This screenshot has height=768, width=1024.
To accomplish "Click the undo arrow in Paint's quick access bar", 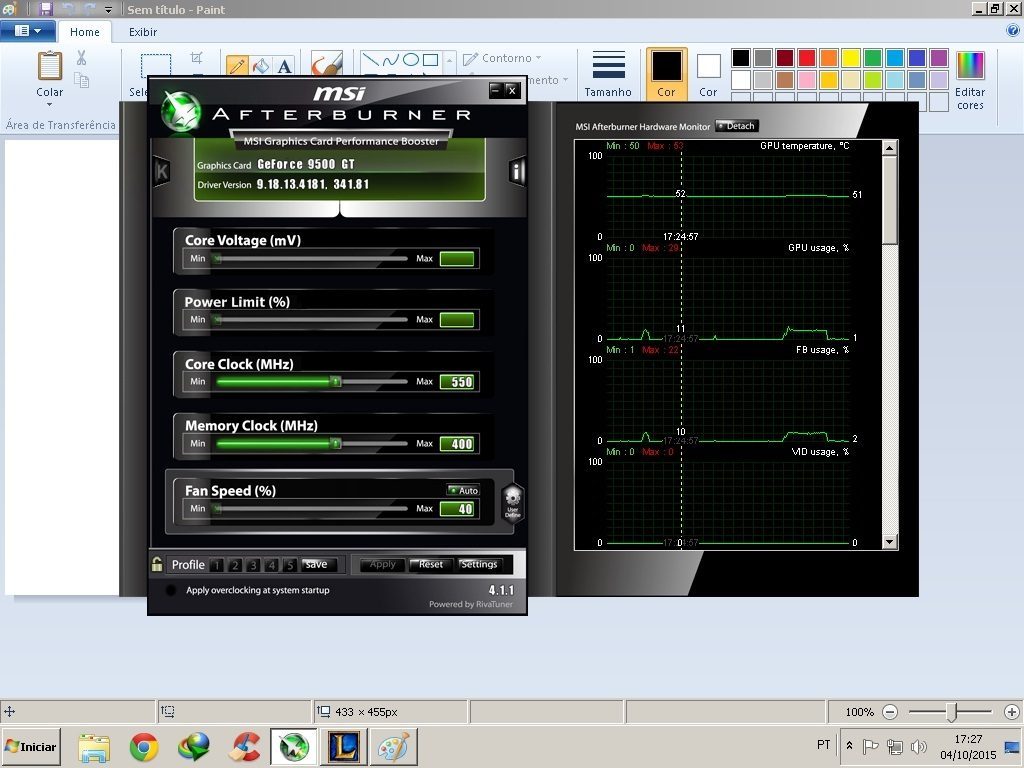I will [67, 9].
